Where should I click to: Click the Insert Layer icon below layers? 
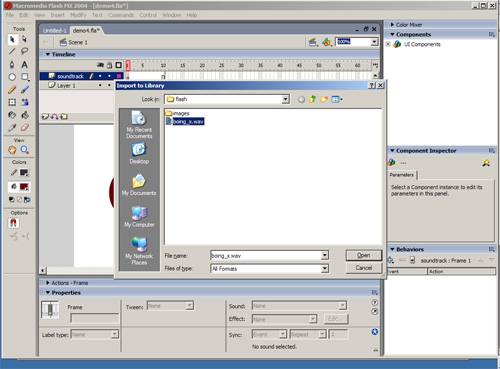(x=45, y=117)
